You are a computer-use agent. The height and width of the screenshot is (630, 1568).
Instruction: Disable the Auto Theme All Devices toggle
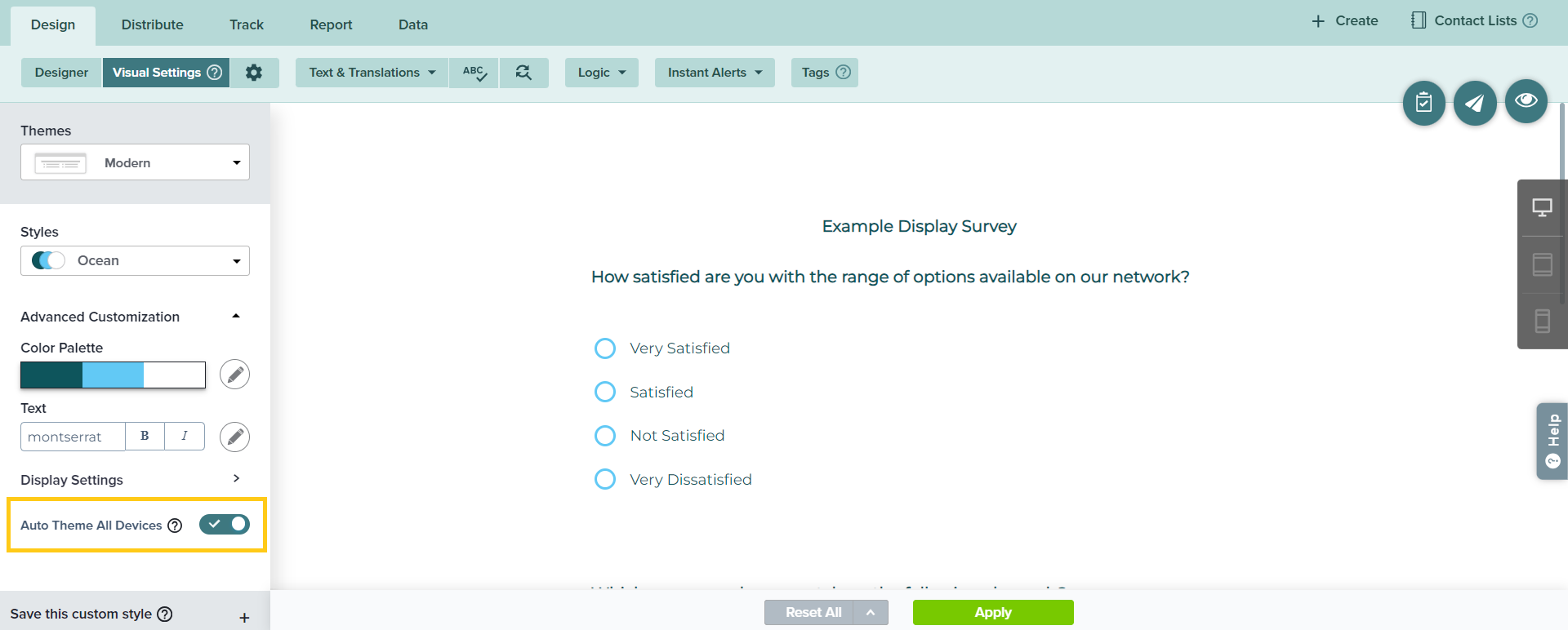225,525
